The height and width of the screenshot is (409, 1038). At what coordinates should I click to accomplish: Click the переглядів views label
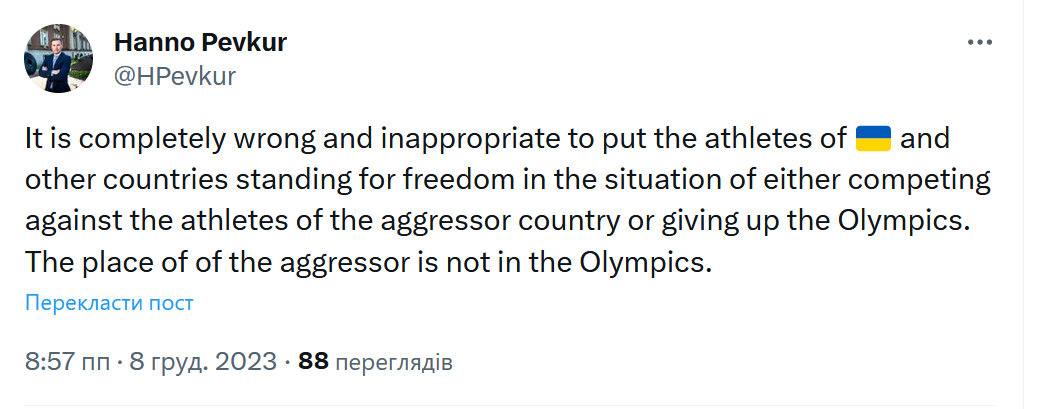393,361
